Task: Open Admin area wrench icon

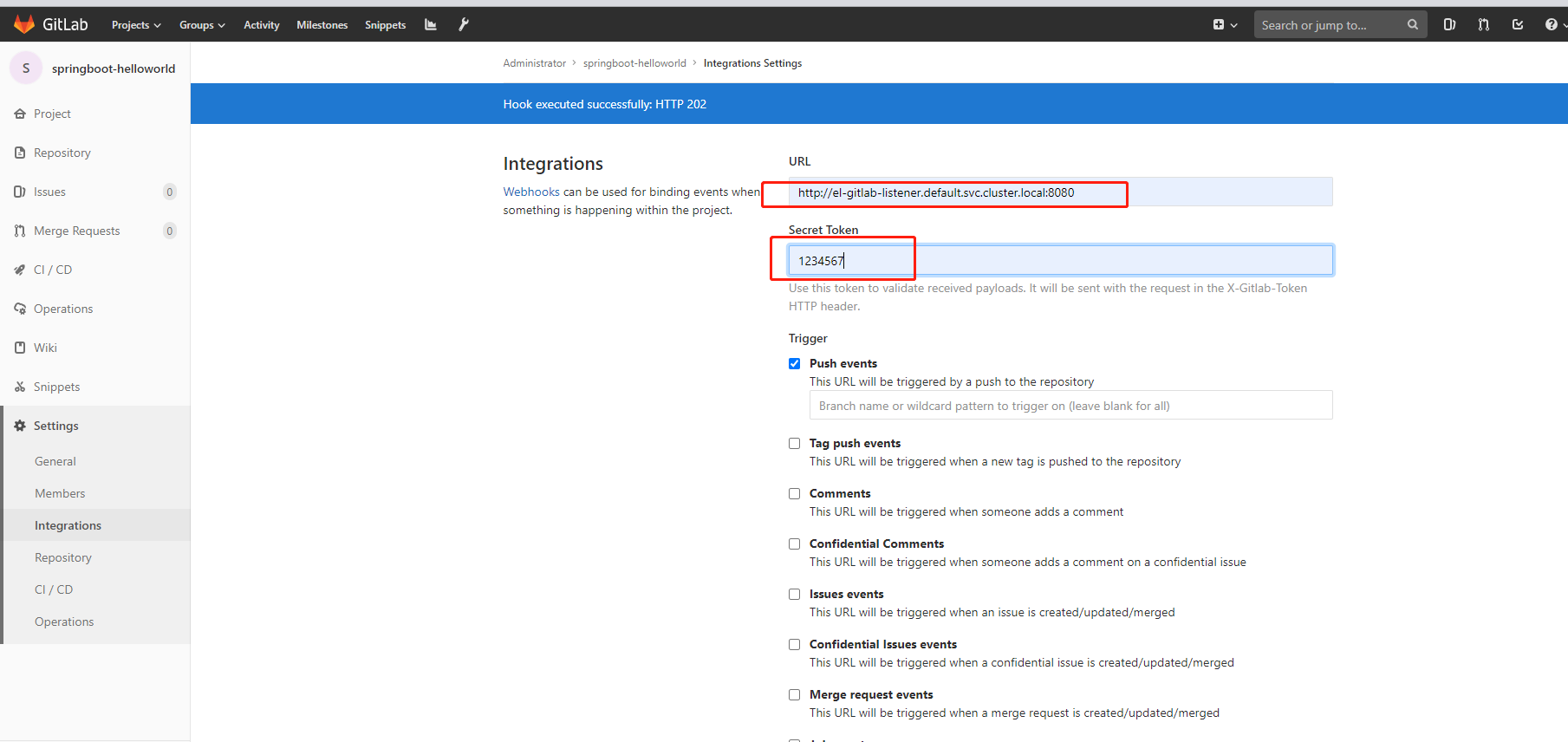Action: tap(464, 24)
